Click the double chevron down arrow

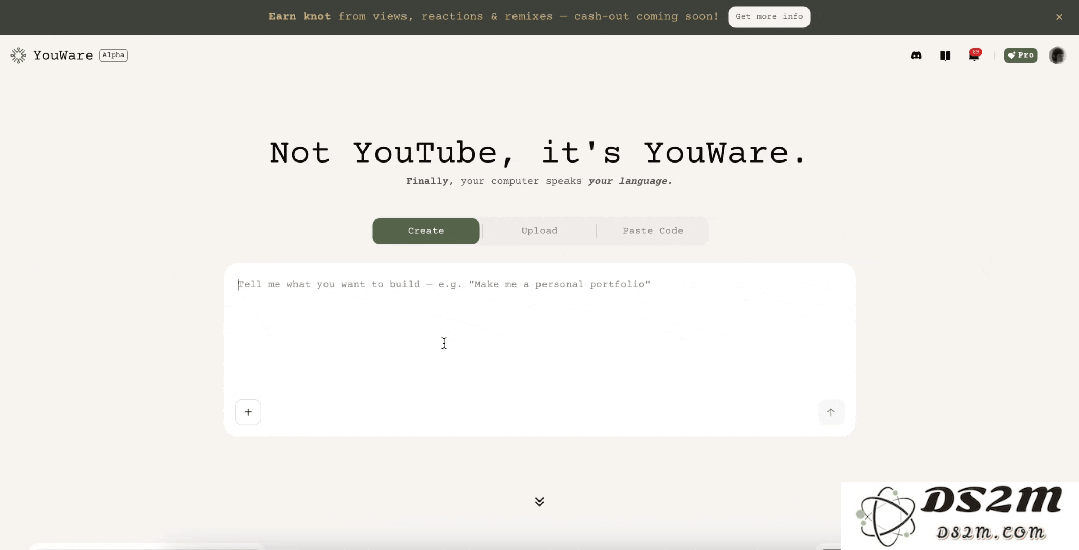(540, 501)
